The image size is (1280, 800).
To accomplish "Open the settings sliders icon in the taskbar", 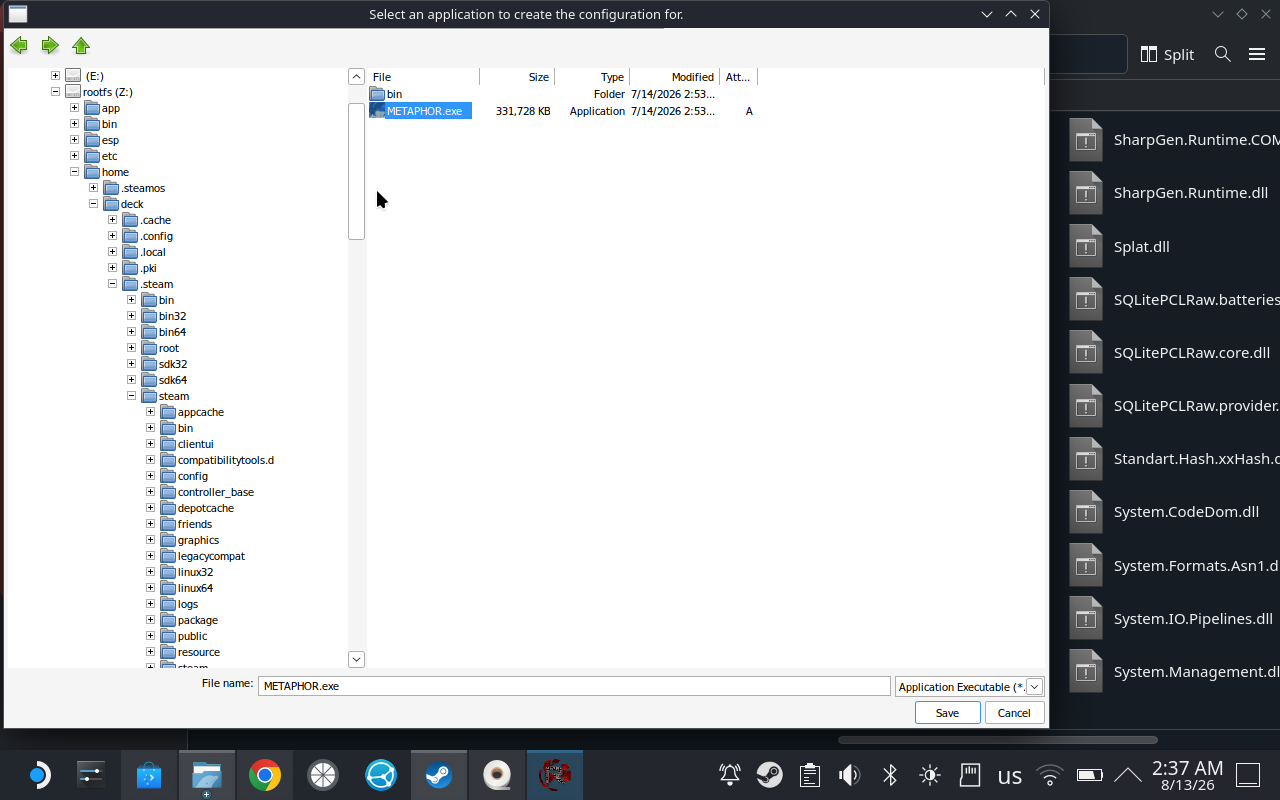I will coord(91,775).
